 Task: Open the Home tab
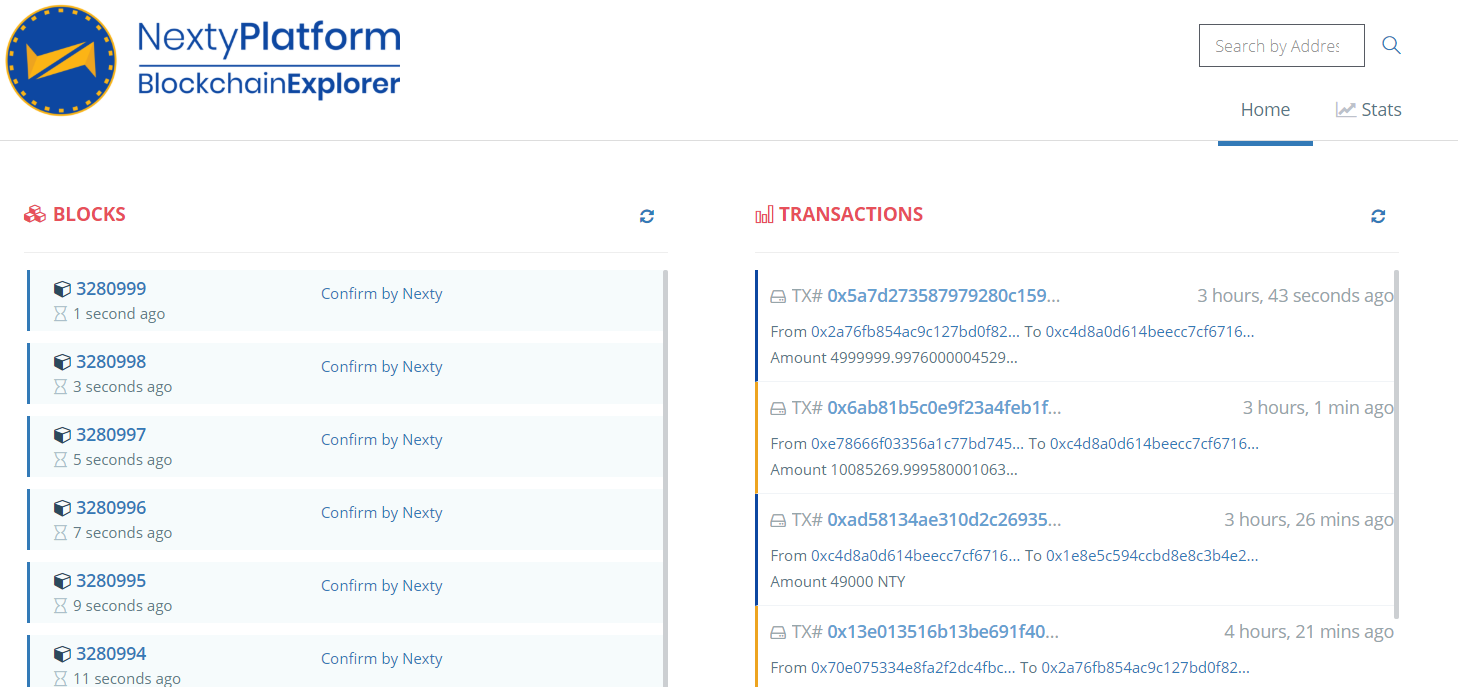tap(1265, 110)
